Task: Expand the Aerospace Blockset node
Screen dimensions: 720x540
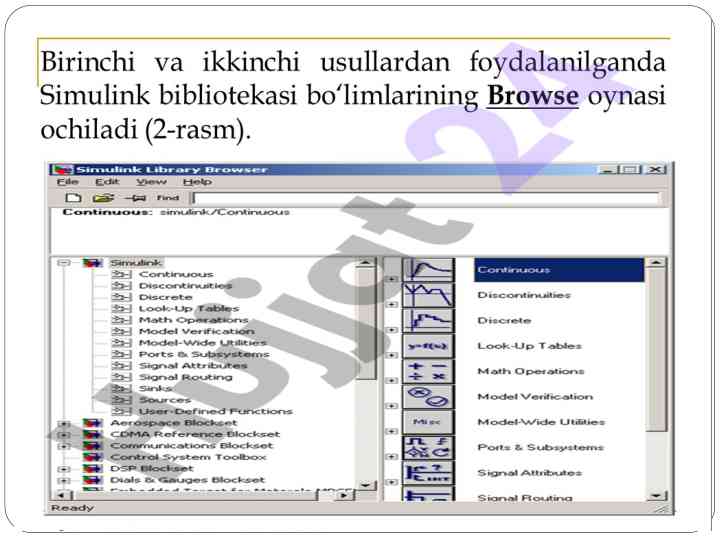Action: pyautogui.click(x=64, y=423)
